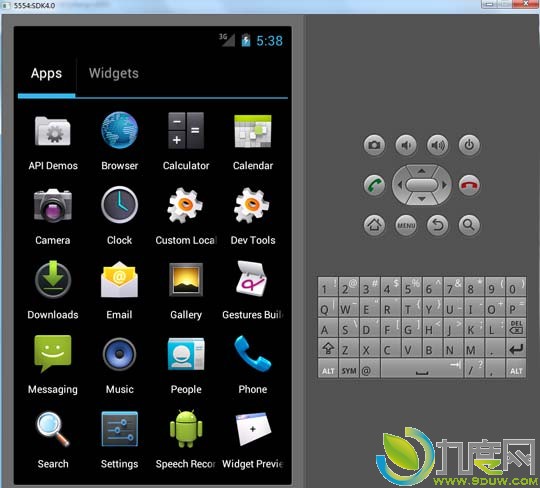Click the right ALT key on keyboard
Viewport: 540px width, 488px height.
516,369
